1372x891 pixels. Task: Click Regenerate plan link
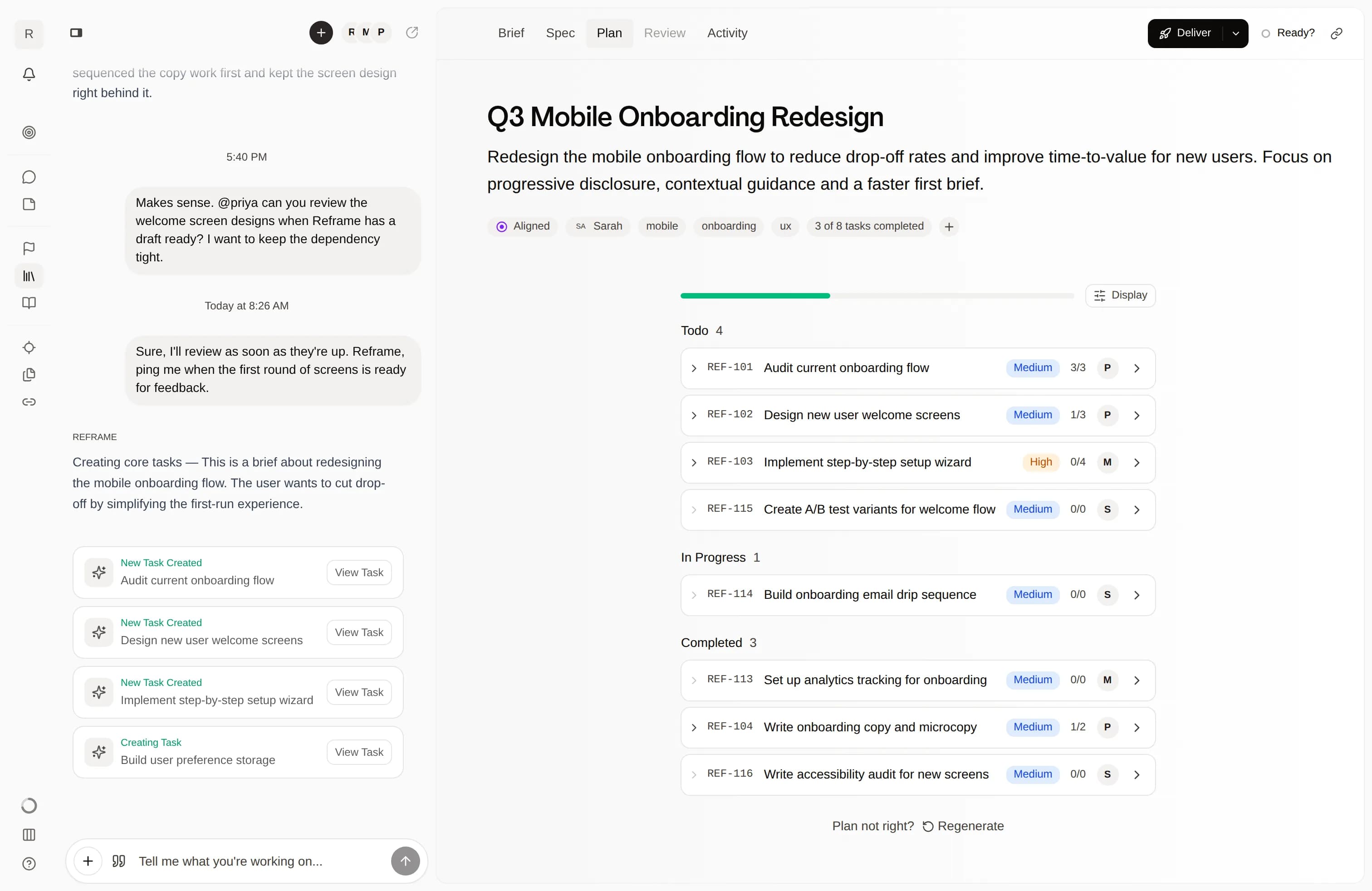point(963,826)
